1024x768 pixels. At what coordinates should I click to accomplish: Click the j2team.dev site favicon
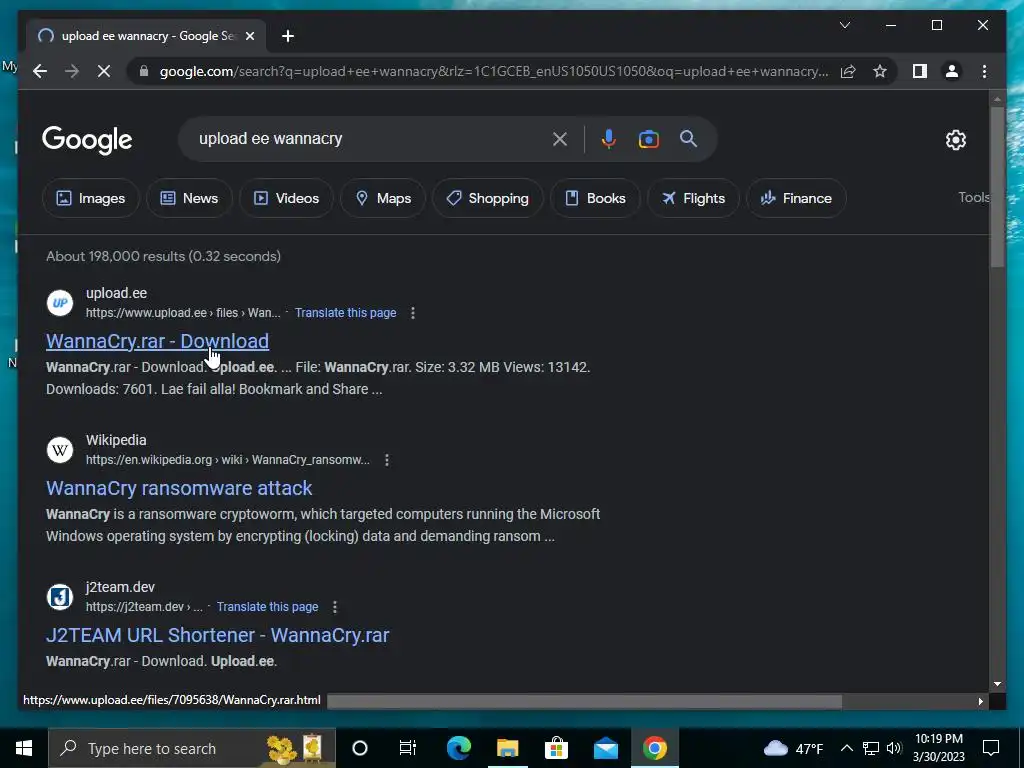[59, 596]
